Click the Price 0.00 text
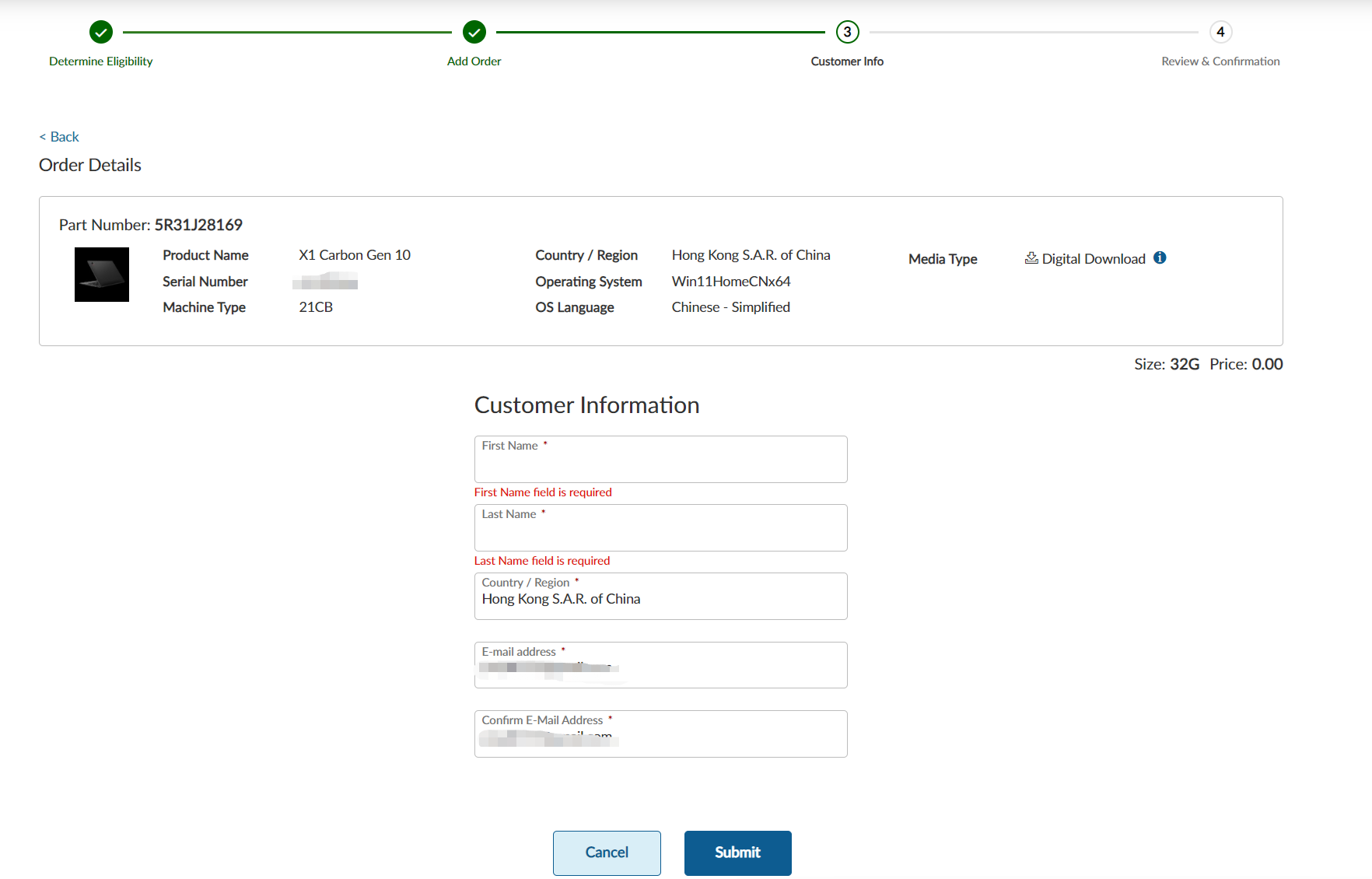Screen dimensions: 1372x879 1246,364
